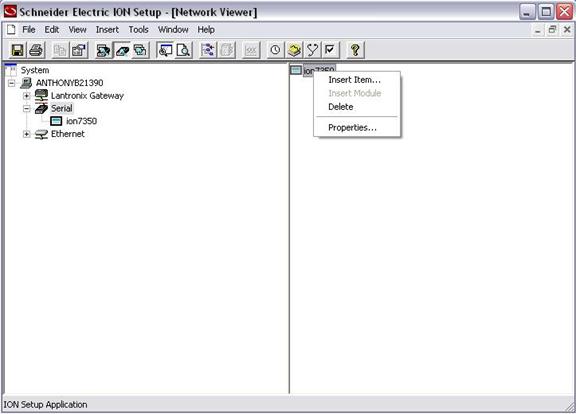Click the Save floppy disk toolbar icon
The height and width of the screenshot is (414, 576).
tap(17, 50)
